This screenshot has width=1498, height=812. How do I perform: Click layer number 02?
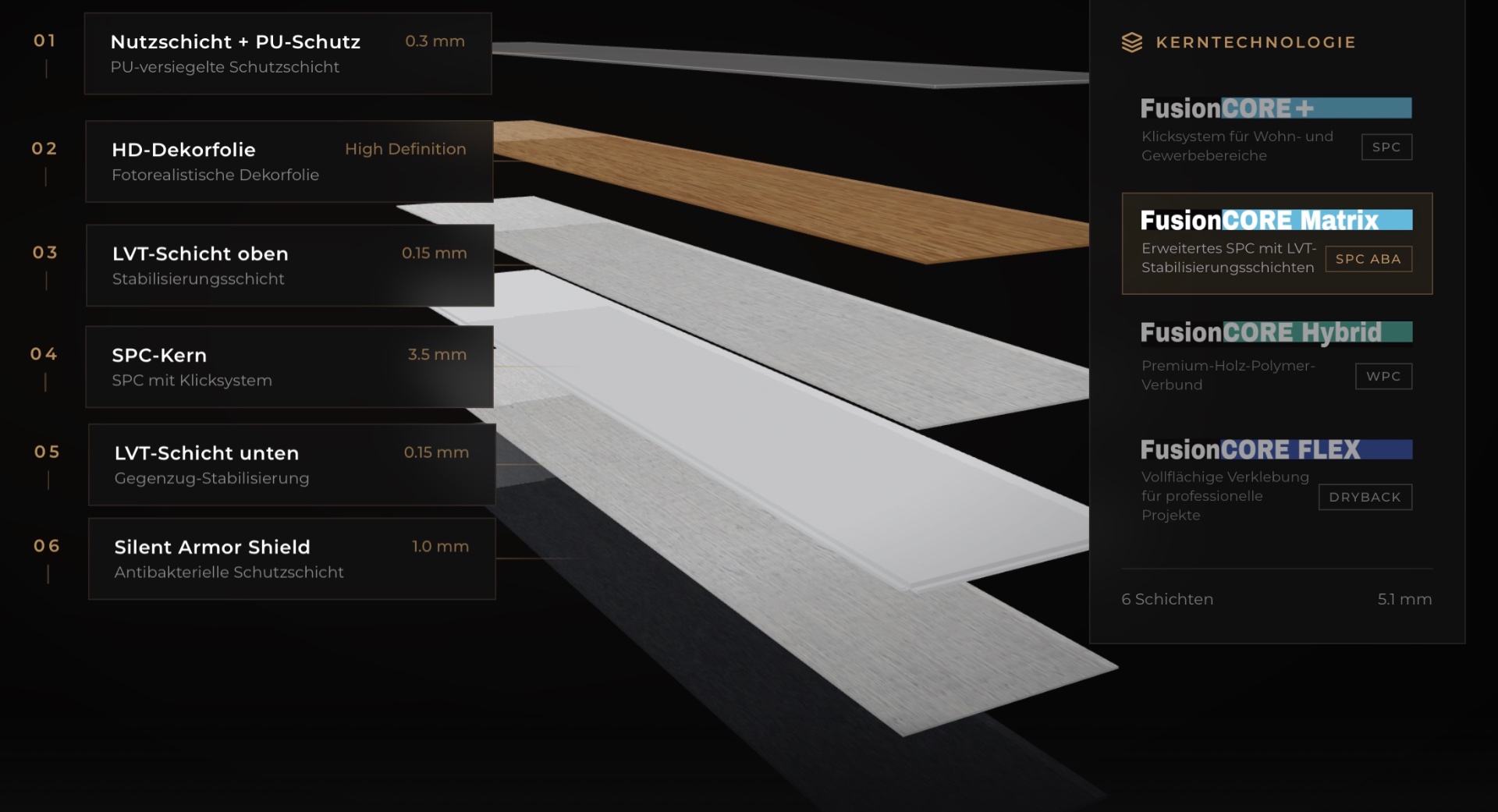(44, 148)
